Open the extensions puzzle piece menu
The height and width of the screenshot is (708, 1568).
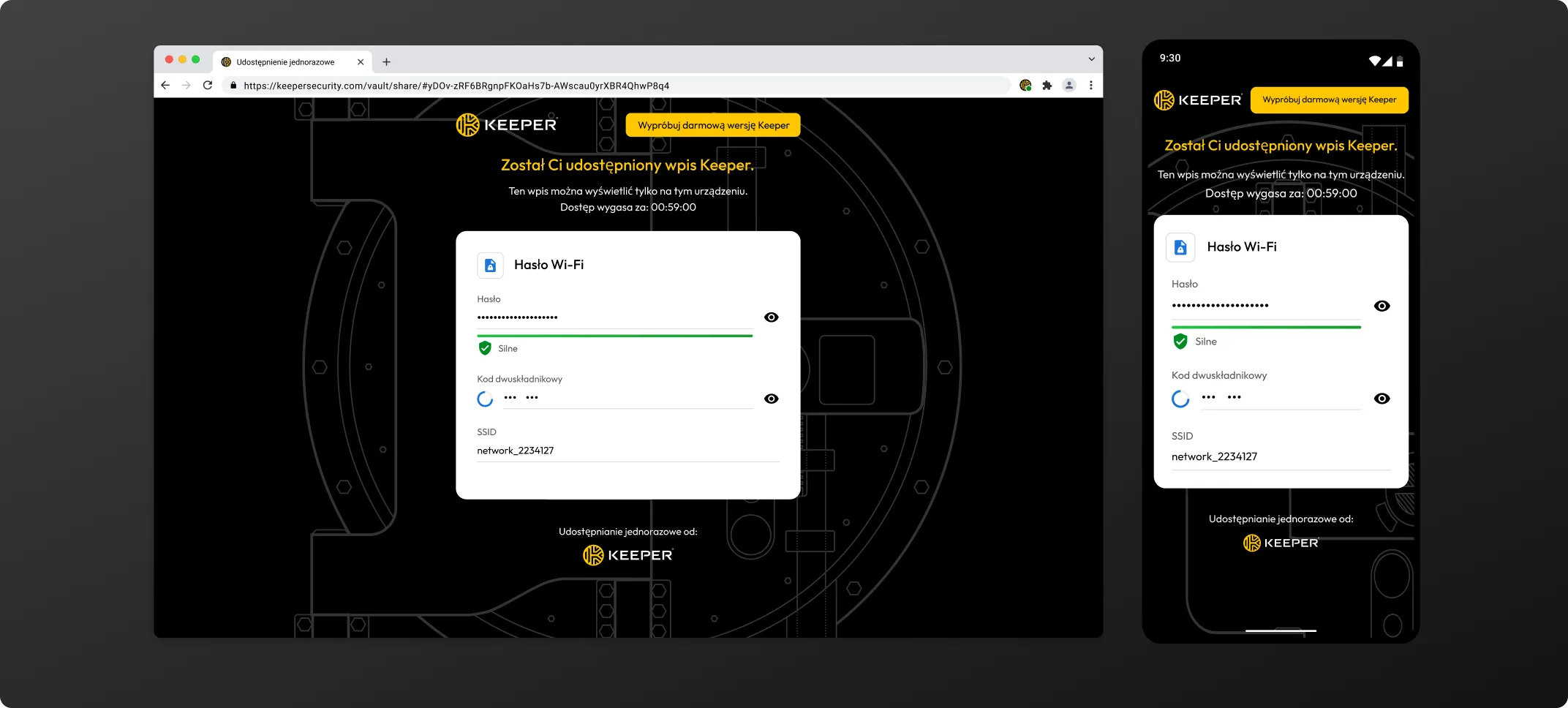[1047, 86]
